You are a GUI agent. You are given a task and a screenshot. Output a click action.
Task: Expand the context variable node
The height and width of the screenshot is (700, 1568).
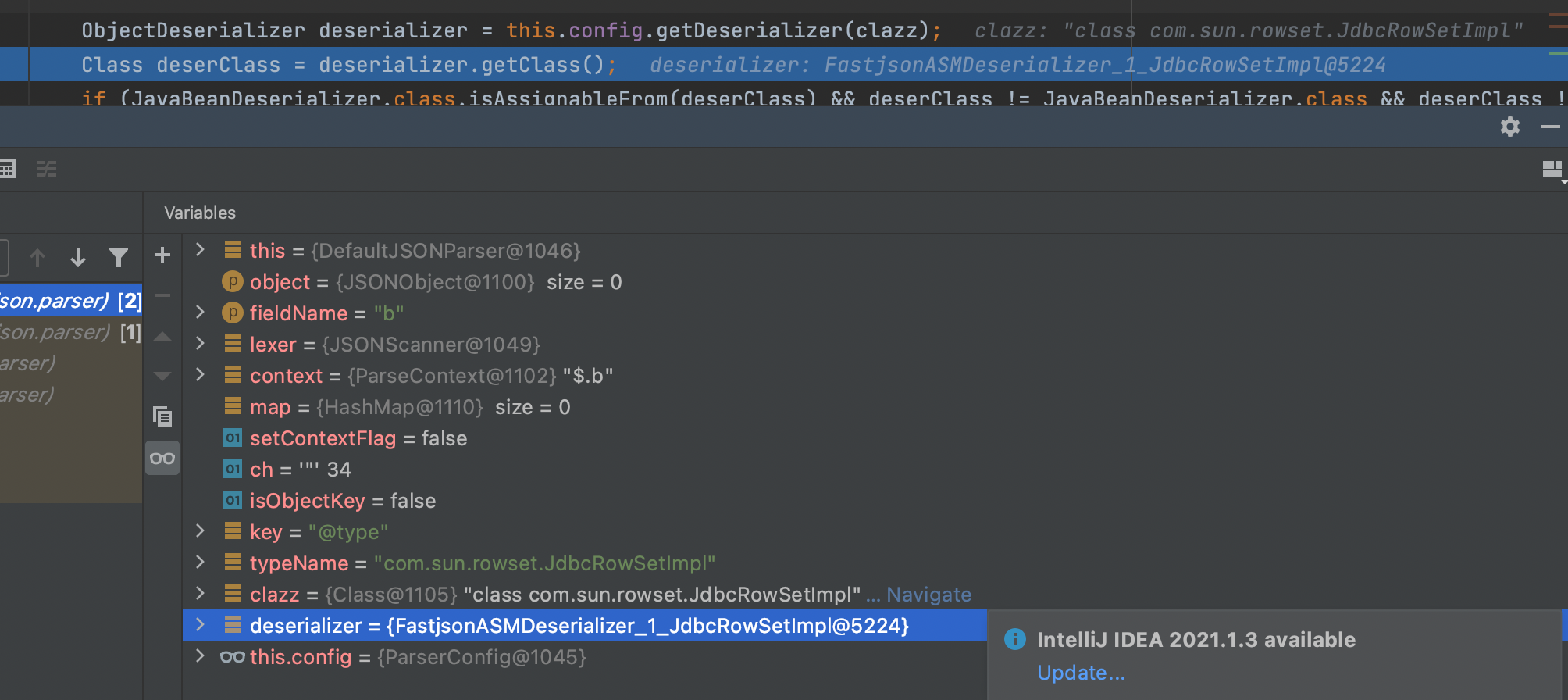(x=201, y=375)
